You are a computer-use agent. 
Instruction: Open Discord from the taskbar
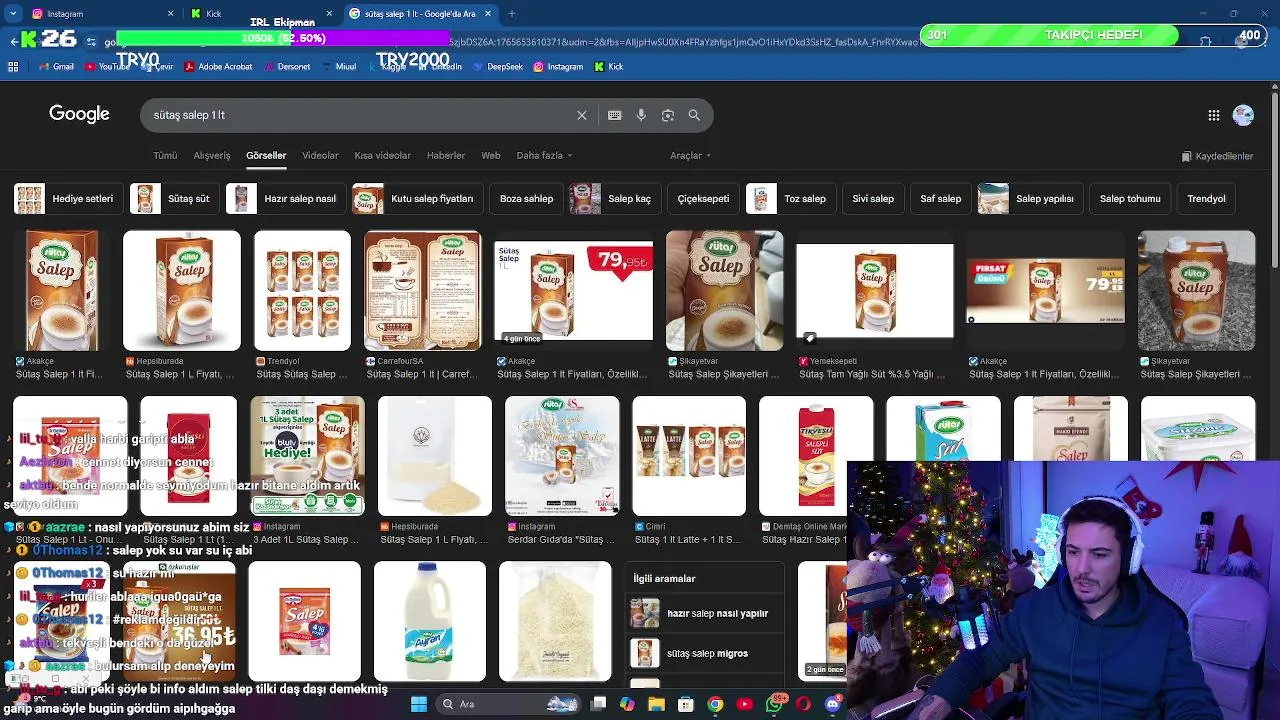click(832, 704)
